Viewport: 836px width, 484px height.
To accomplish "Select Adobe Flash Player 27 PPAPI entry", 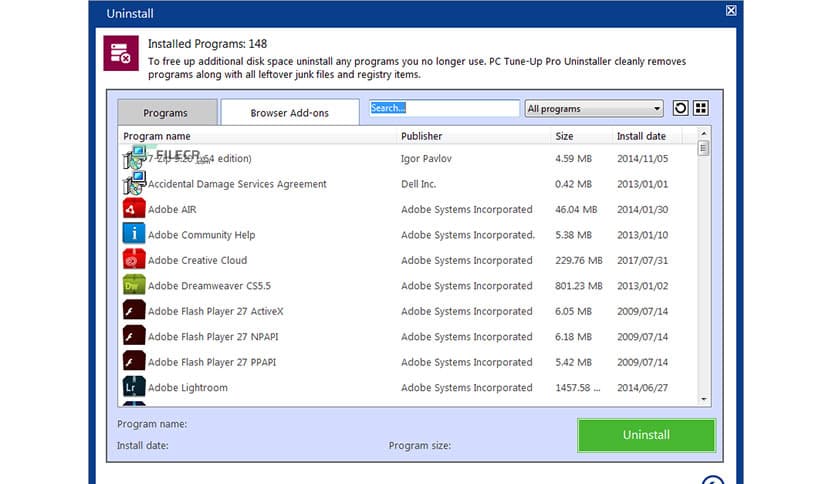I will (212, 362).
